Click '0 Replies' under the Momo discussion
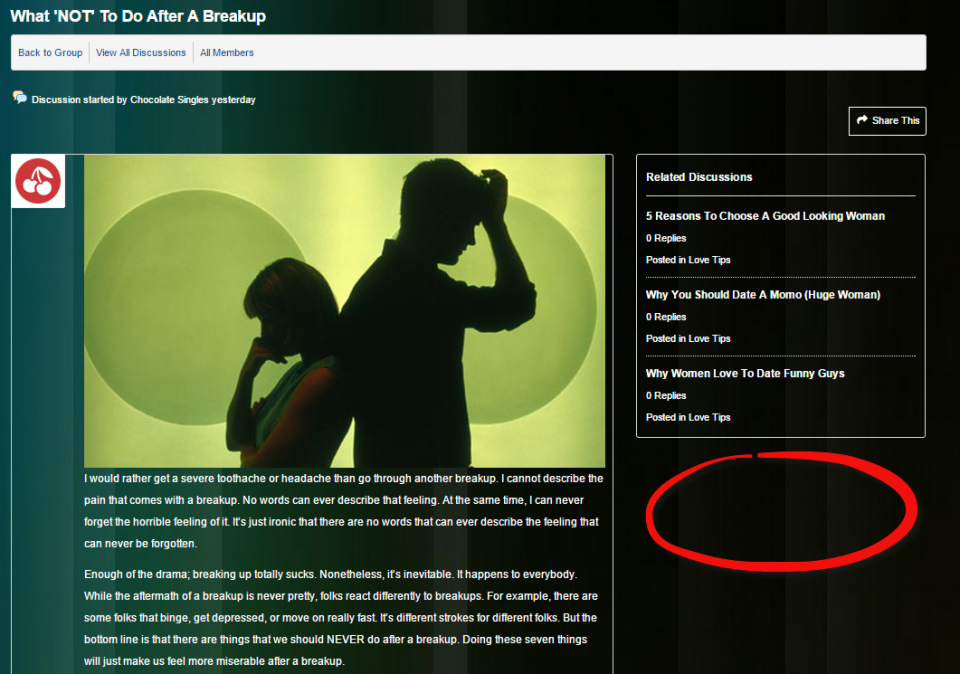The image size is (960, 674). coord(666,317)
